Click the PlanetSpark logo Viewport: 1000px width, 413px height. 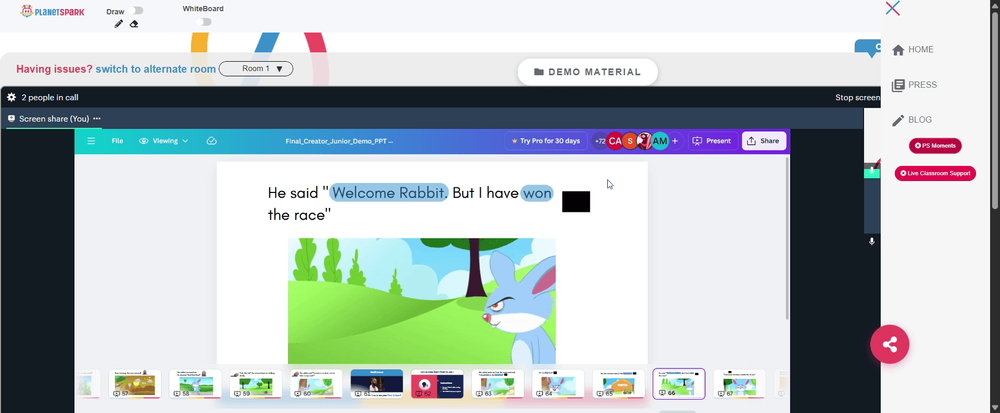(x=52, y=11)
